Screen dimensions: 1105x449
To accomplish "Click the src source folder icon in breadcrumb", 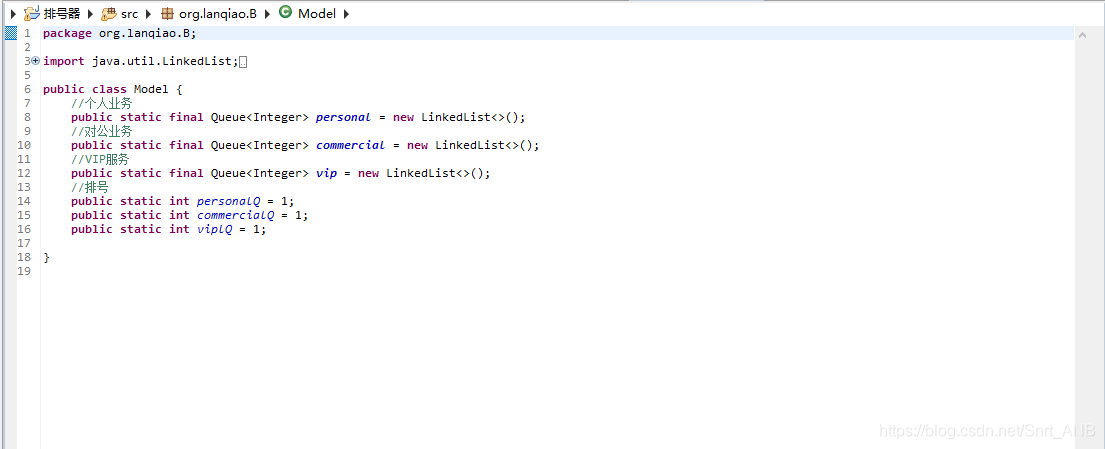I will point(109,13).
